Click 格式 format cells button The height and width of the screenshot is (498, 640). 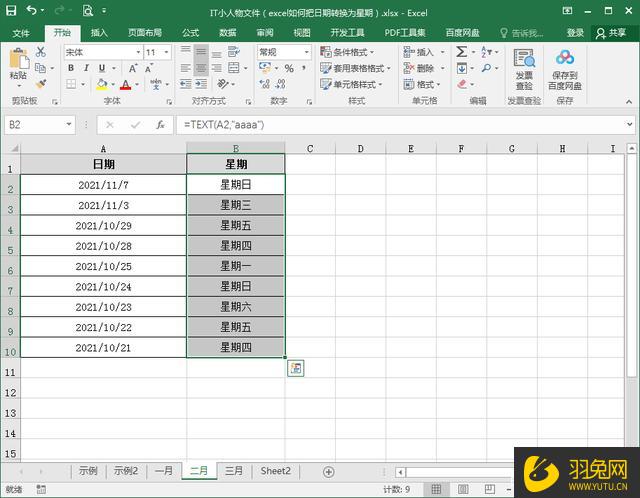click(423, 84)
